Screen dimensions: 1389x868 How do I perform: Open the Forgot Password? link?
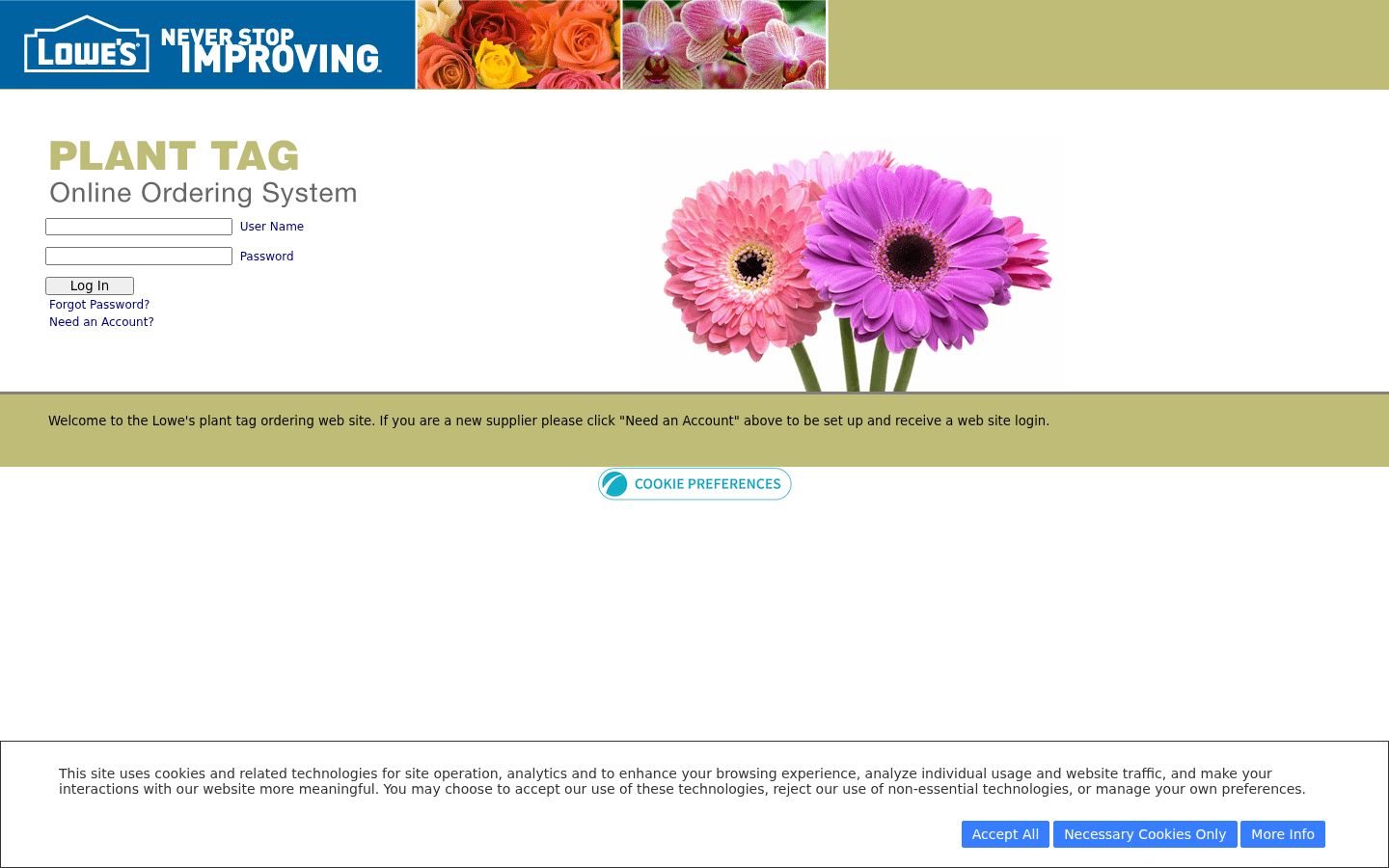[x=99, y=305]
